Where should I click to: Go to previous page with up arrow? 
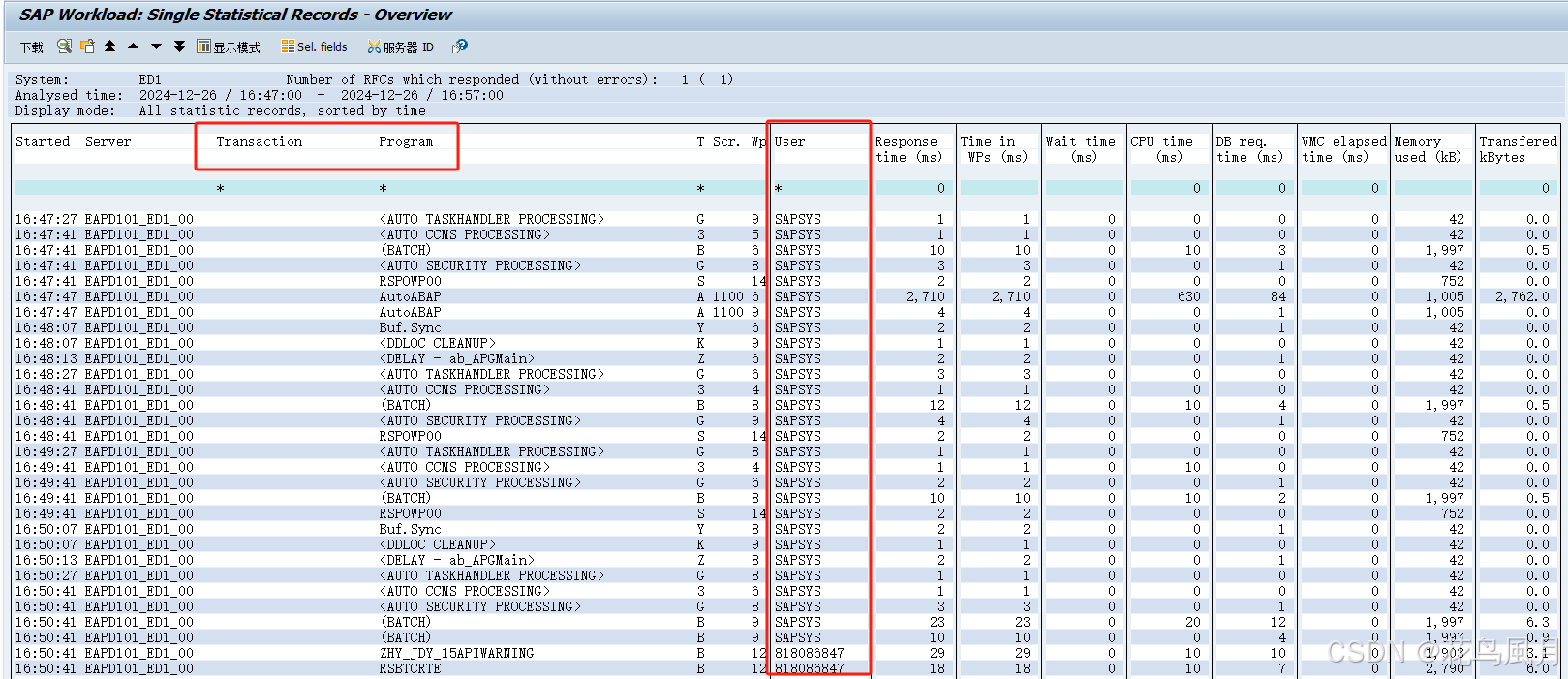(x=133, y=46)
